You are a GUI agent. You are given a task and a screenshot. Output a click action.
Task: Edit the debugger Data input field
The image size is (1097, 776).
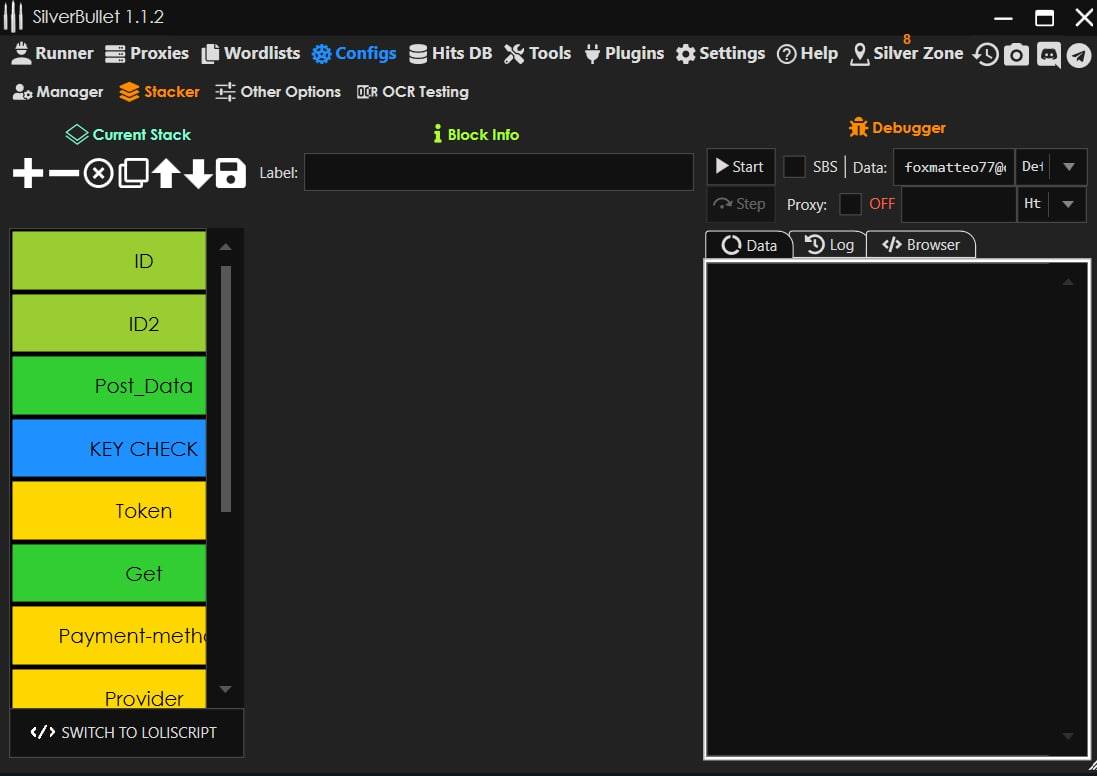954,167
